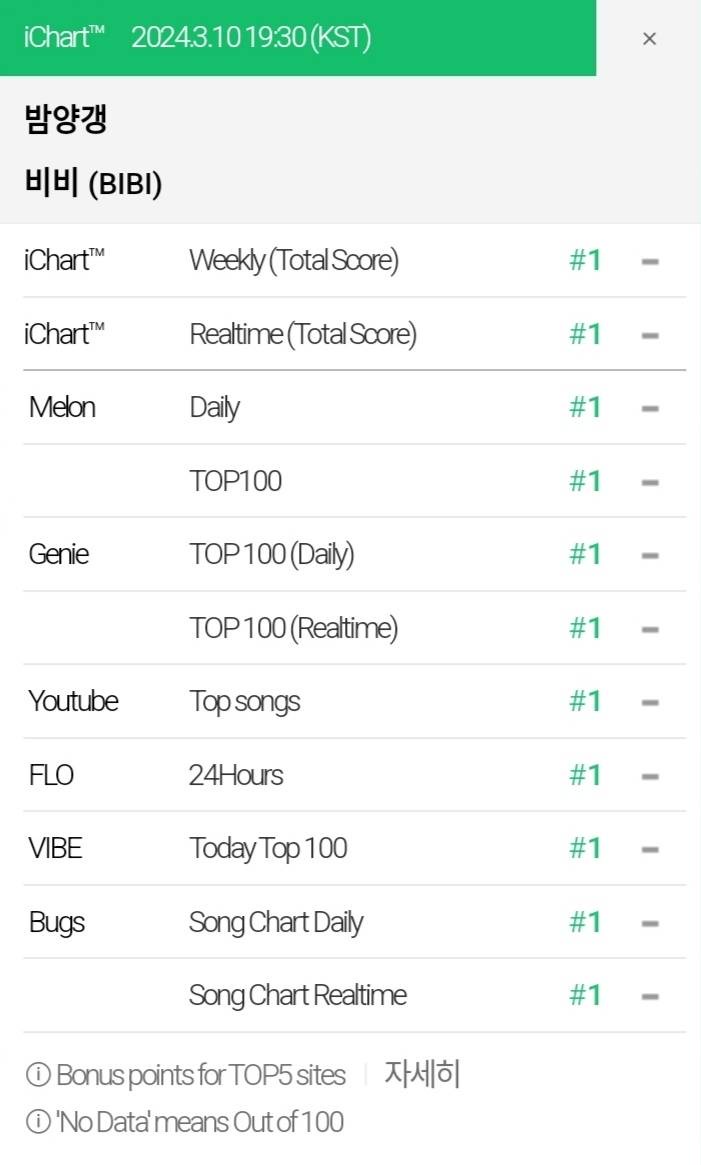Open Genie TOP 100 (Daily) entry
This screenshot has width=701, height=1165.
355,554
